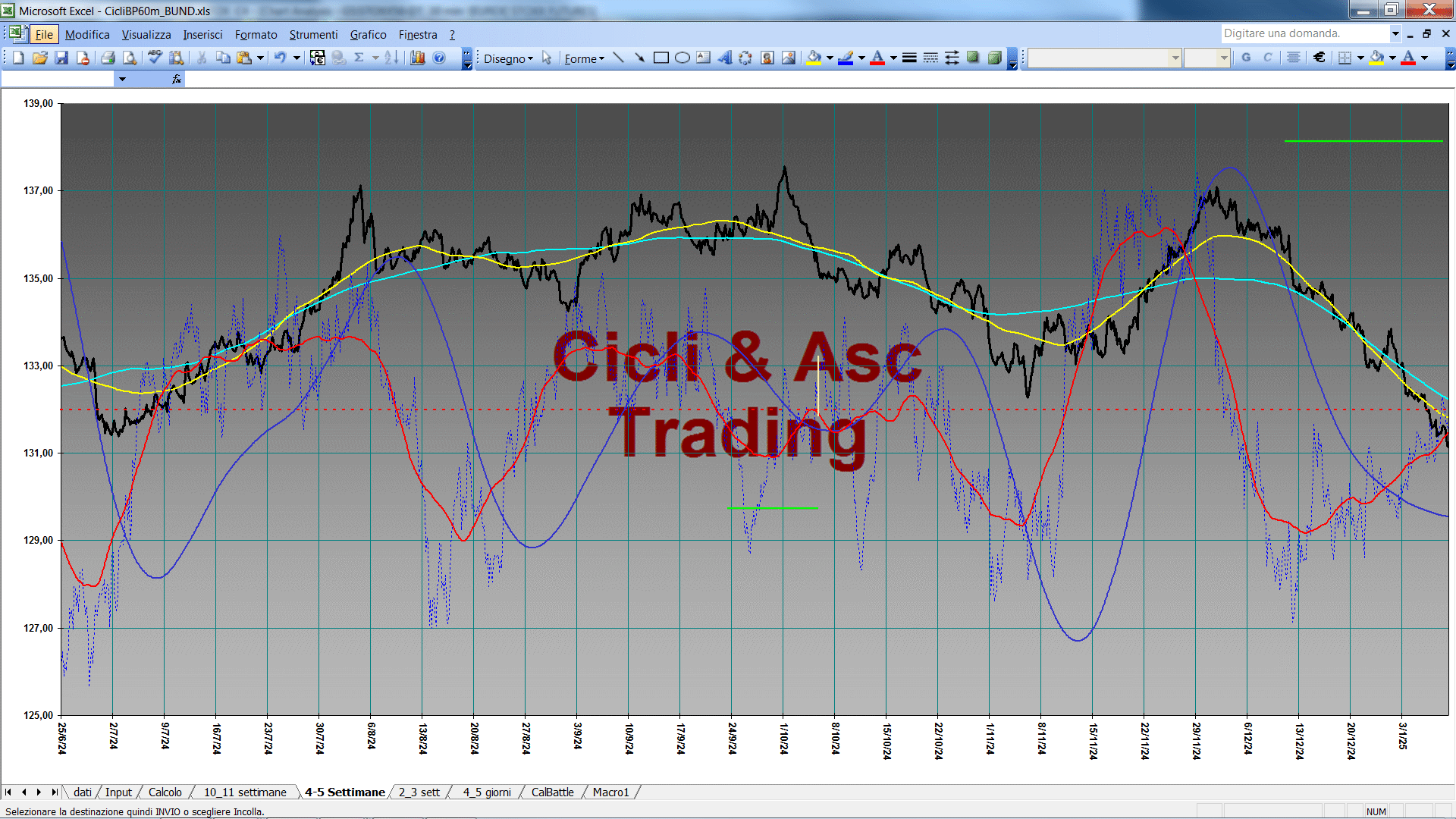Click the New workbook icon
Image resolution: width=1456 pixels, height=819 pixels.
pyautogui.click(x=18, y=58)
